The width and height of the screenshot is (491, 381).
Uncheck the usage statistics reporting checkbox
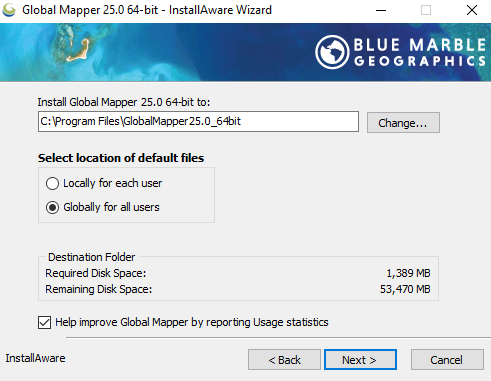pyautogui.click(x=44, y=322)
